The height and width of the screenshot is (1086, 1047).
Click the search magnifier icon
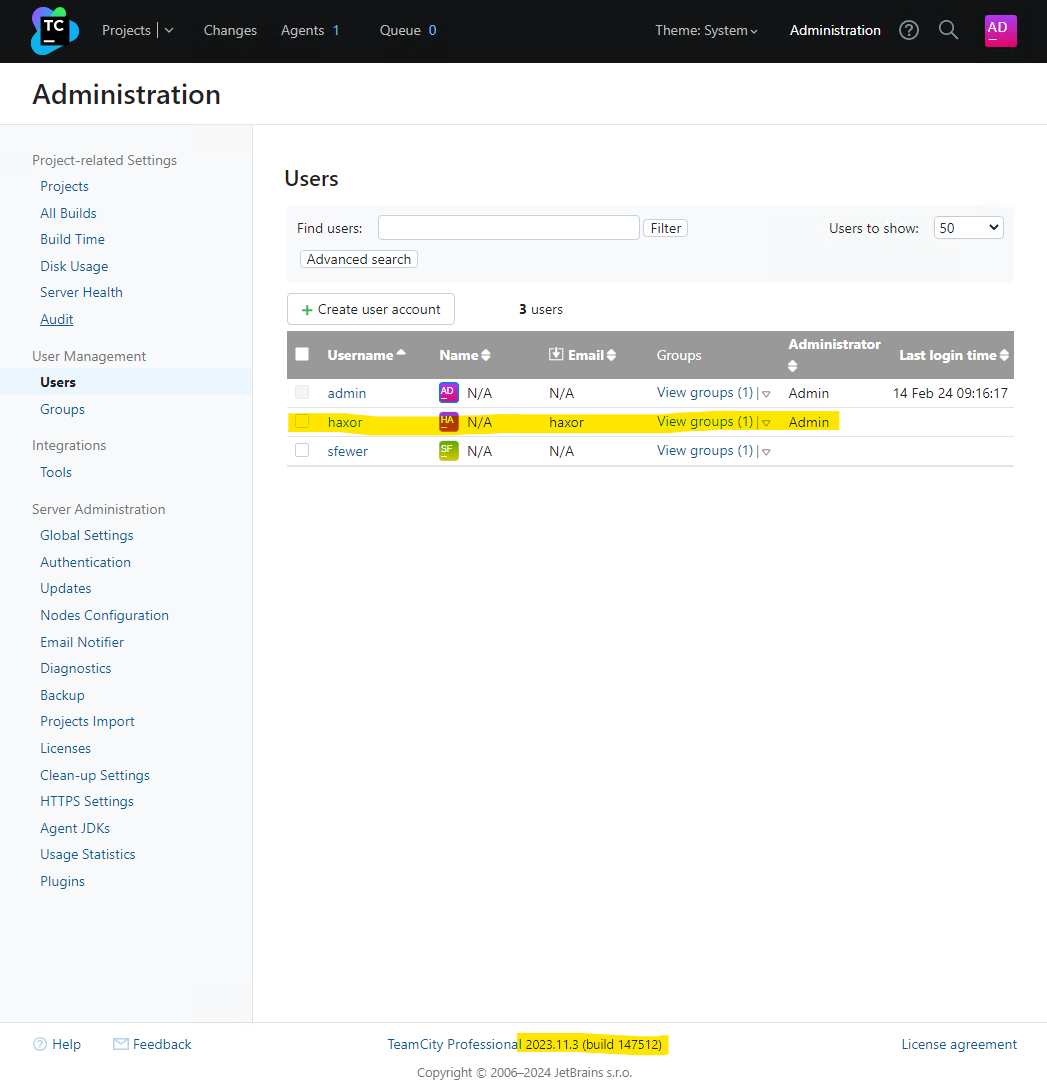(x=948, y=30)
